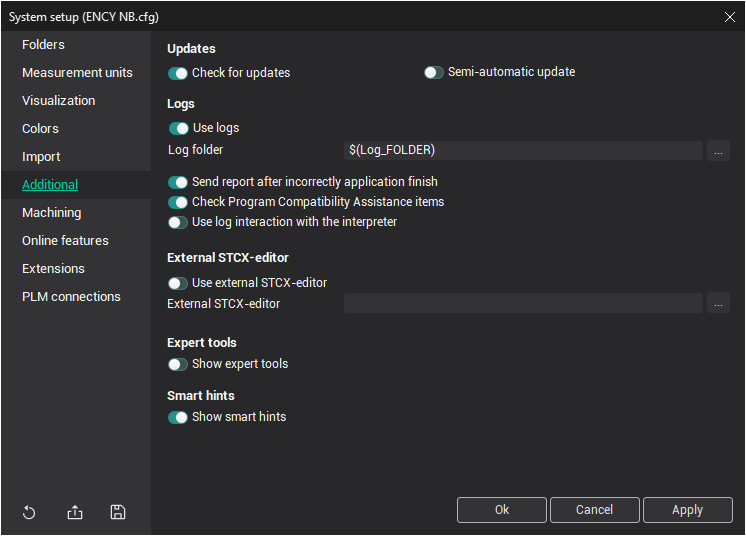Go to PLM connections settings
The width and height of the screenshot is (746, 536).
coord(71,297)
